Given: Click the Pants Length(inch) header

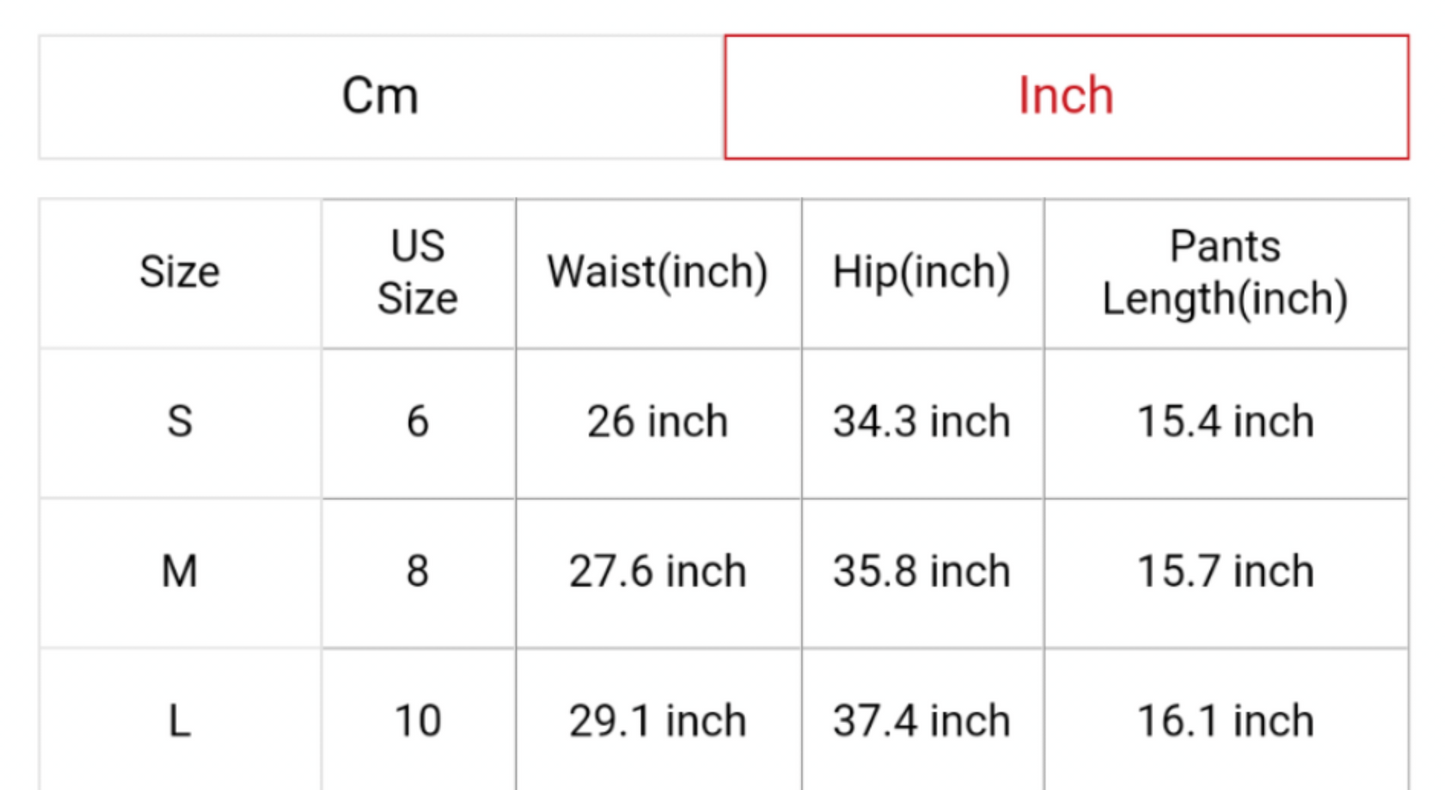Looking at the screenshot, I should pyautogui.click(x=1225, y=272).
